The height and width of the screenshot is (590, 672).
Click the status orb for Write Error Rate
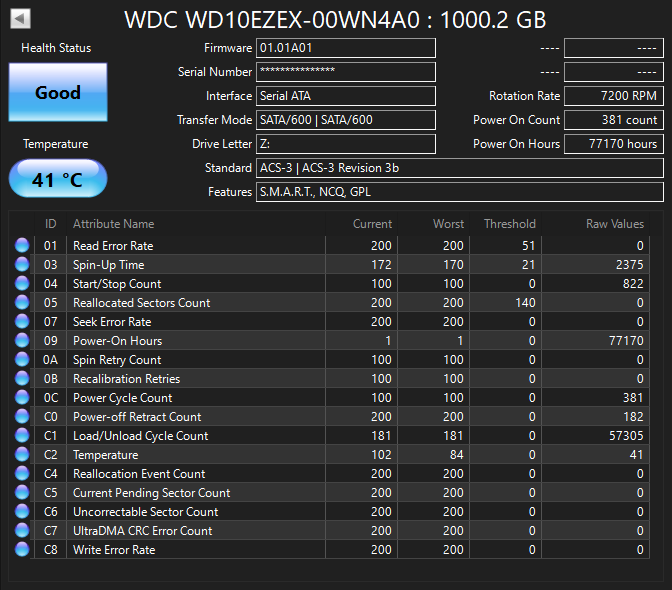[22, 549]
